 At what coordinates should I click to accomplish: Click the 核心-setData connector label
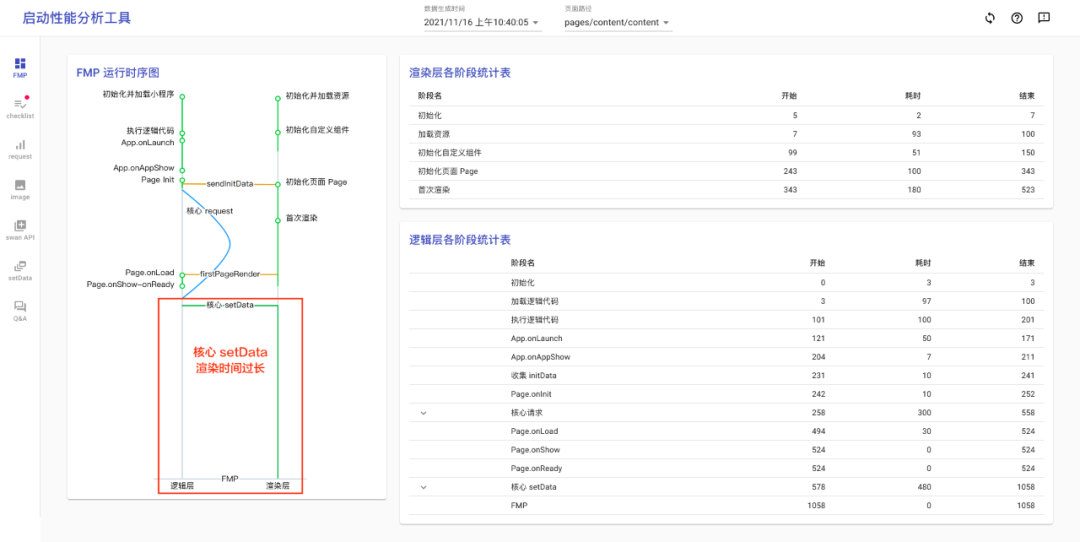pyautogui.click(x=229, y=304)
